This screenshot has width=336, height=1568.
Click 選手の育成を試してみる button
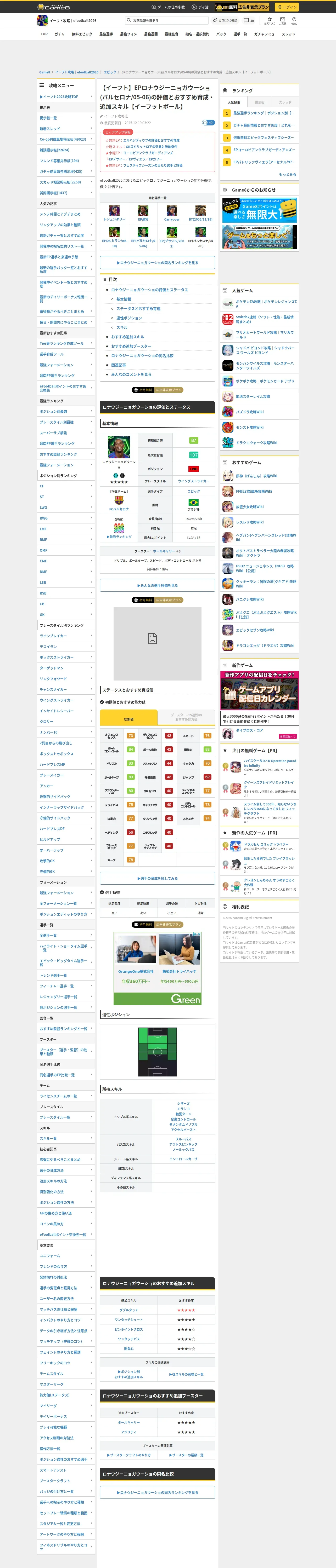(157, 878)
